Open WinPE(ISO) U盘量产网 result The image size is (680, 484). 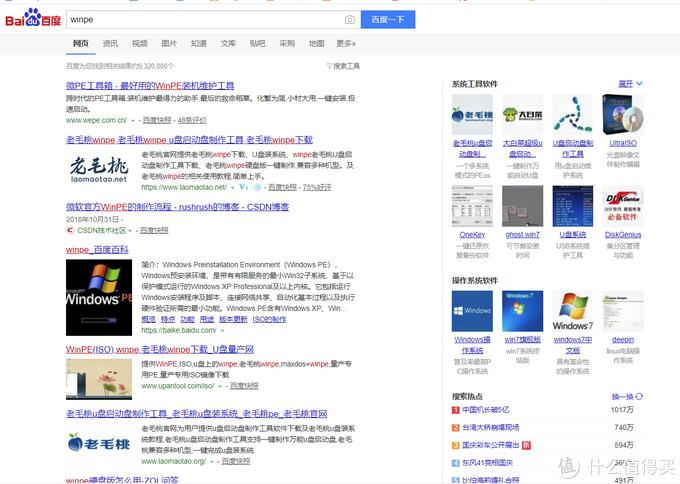point(160,350)
